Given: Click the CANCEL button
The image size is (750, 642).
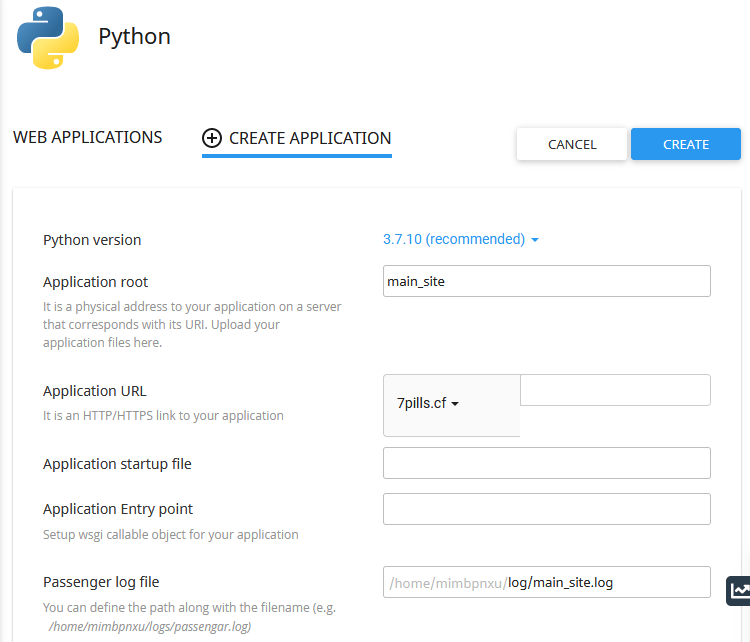Looking at the screenshot, I should [572, 144].
